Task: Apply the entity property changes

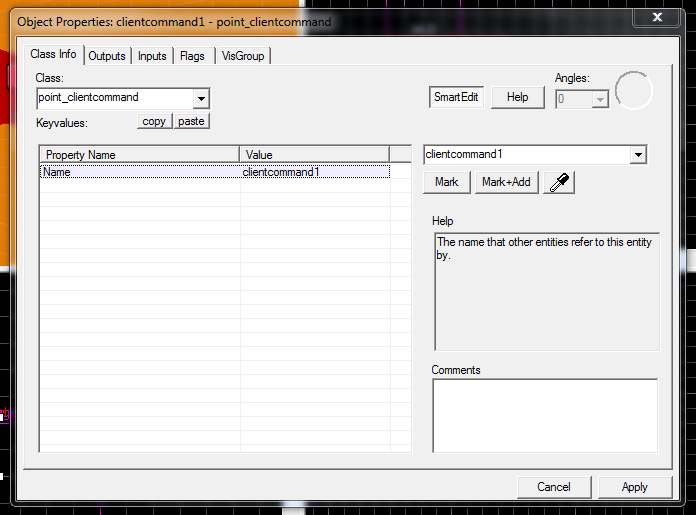Action: pos(634,487)
